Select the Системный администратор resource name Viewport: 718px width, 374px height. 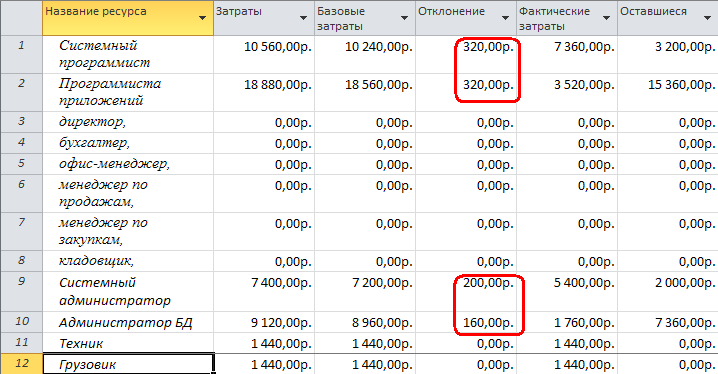coord(128,292)
